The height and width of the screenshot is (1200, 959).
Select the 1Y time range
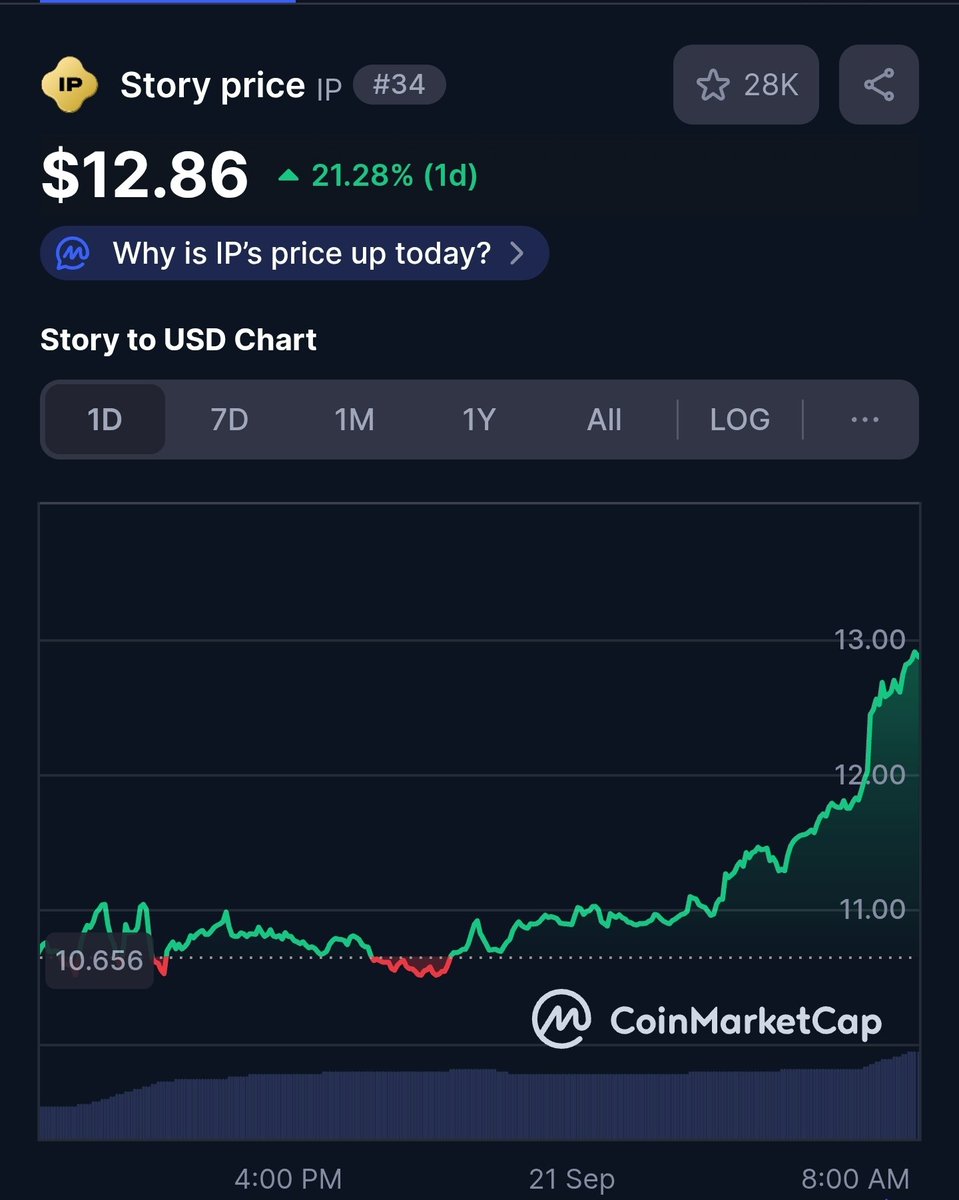479,420
